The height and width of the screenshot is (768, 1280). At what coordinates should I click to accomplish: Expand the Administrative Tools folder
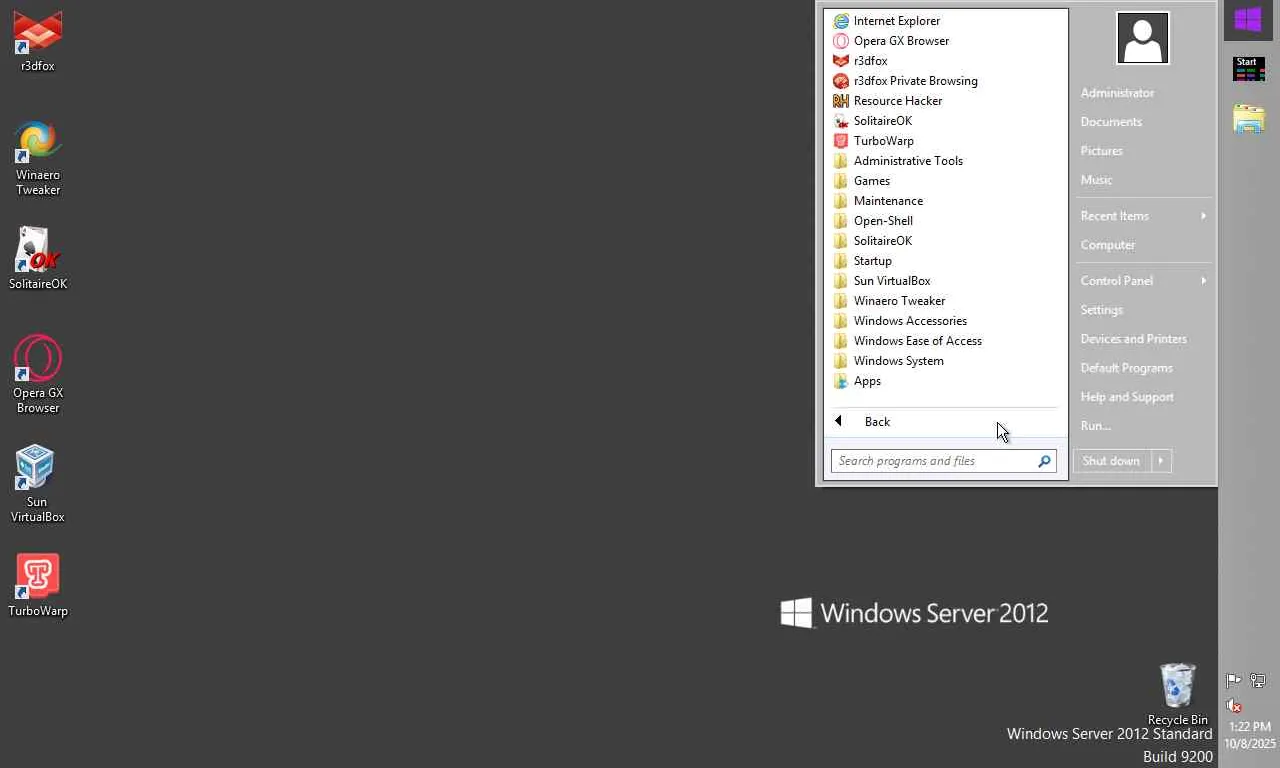point(945,161)
